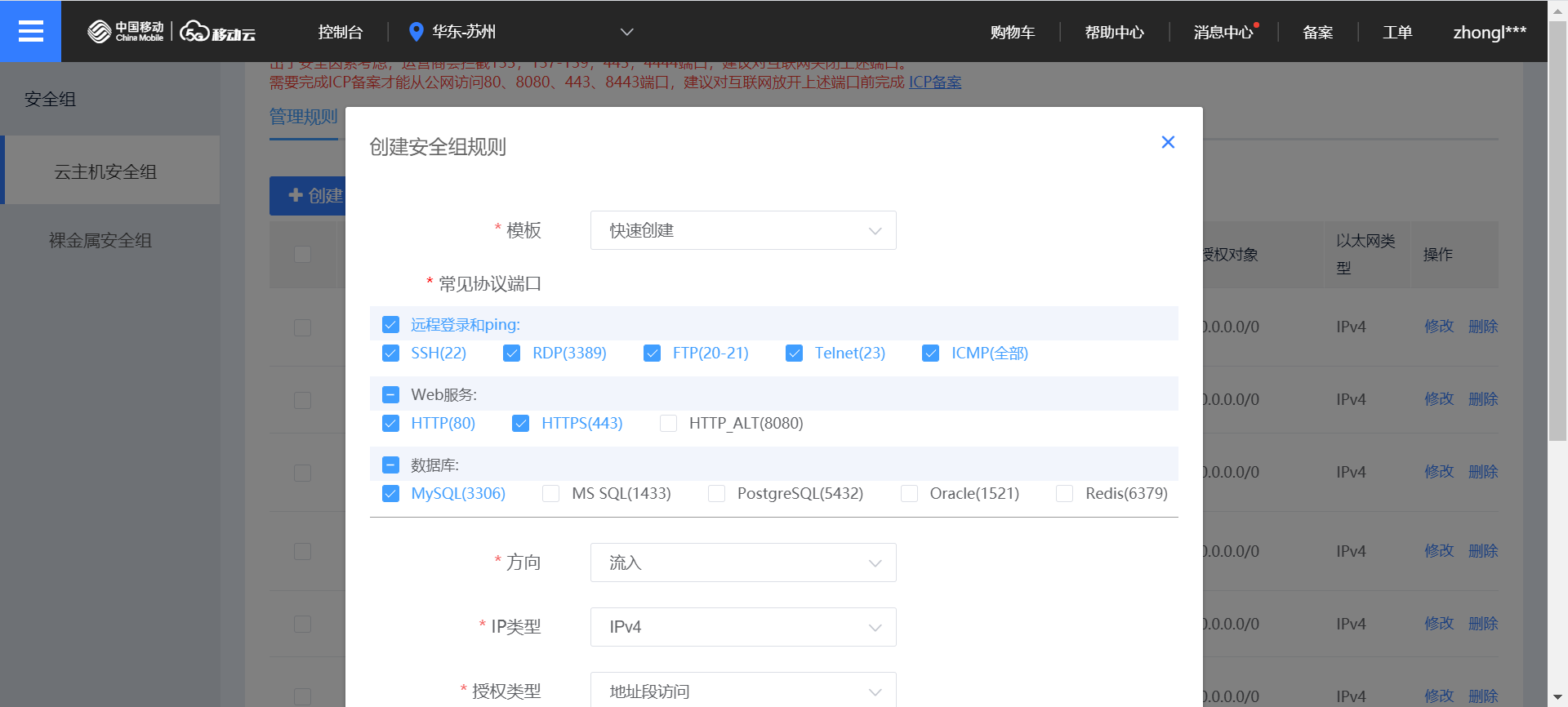Open the hamburger navigation menu
This screenshot has width=1568, height=707.
(x=30, y=31)
